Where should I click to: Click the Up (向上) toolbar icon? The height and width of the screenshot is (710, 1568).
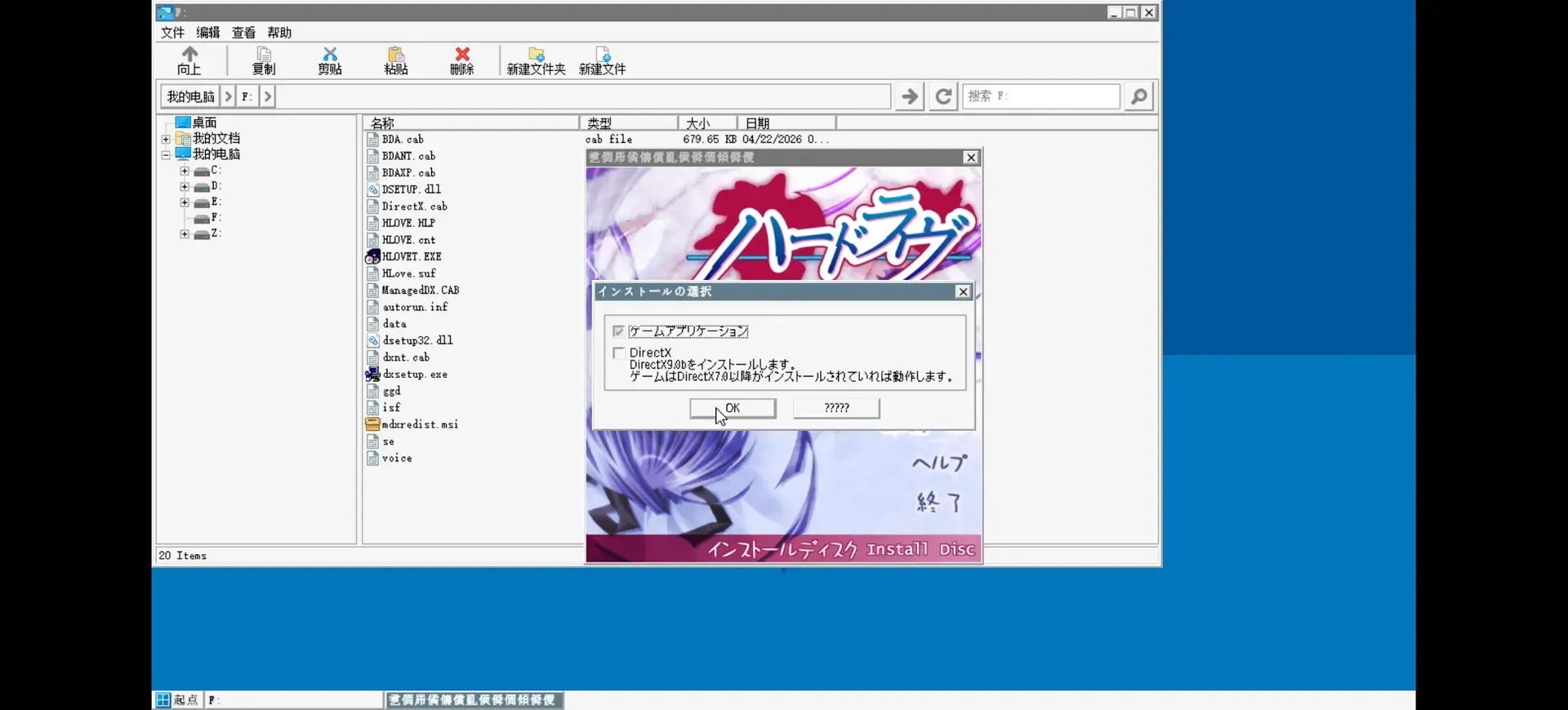tap(189, 54)
